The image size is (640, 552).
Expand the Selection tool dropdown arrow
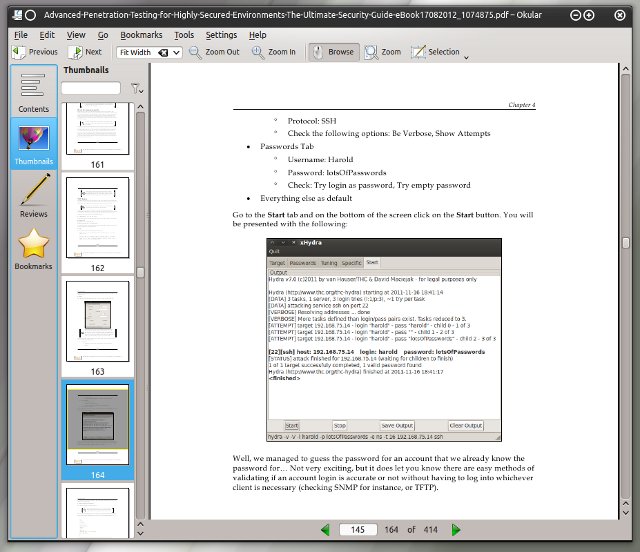pyautogui.click(x=466, y=56)
